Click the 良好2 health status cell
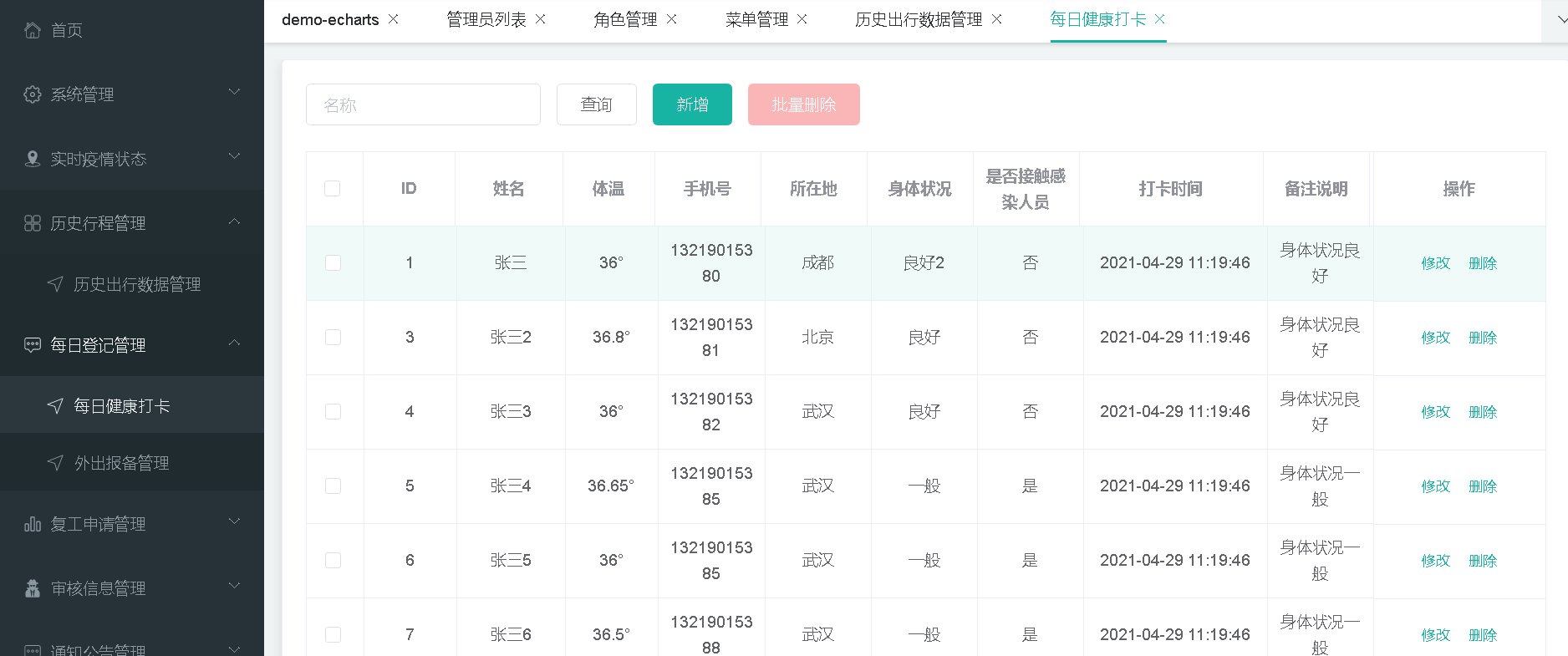Screen dimensions: 1568x656 tap(924, 262)
